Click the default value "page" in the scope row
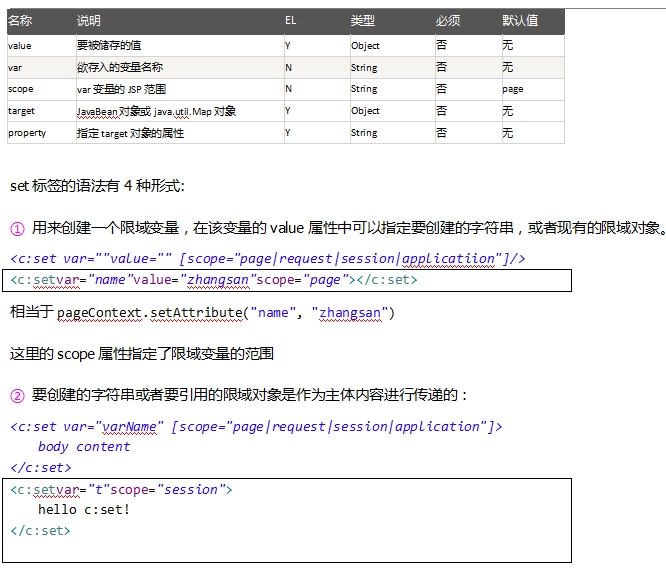This screenshot has width=666, height=572. pos(513,89)
